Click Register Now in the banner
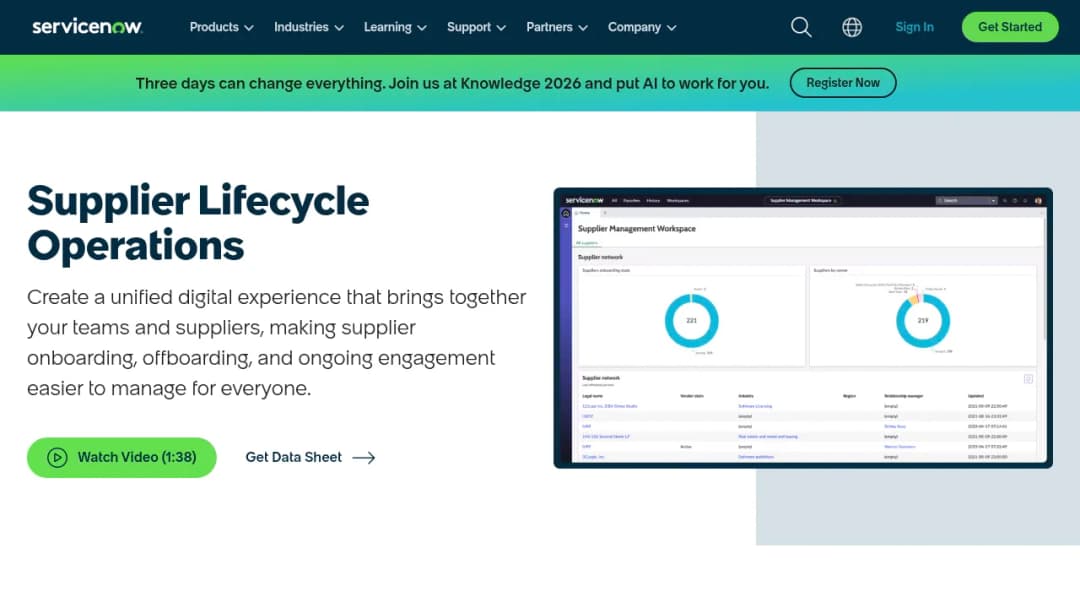This screenshot has width=1080, height=608. click(843, 83)
